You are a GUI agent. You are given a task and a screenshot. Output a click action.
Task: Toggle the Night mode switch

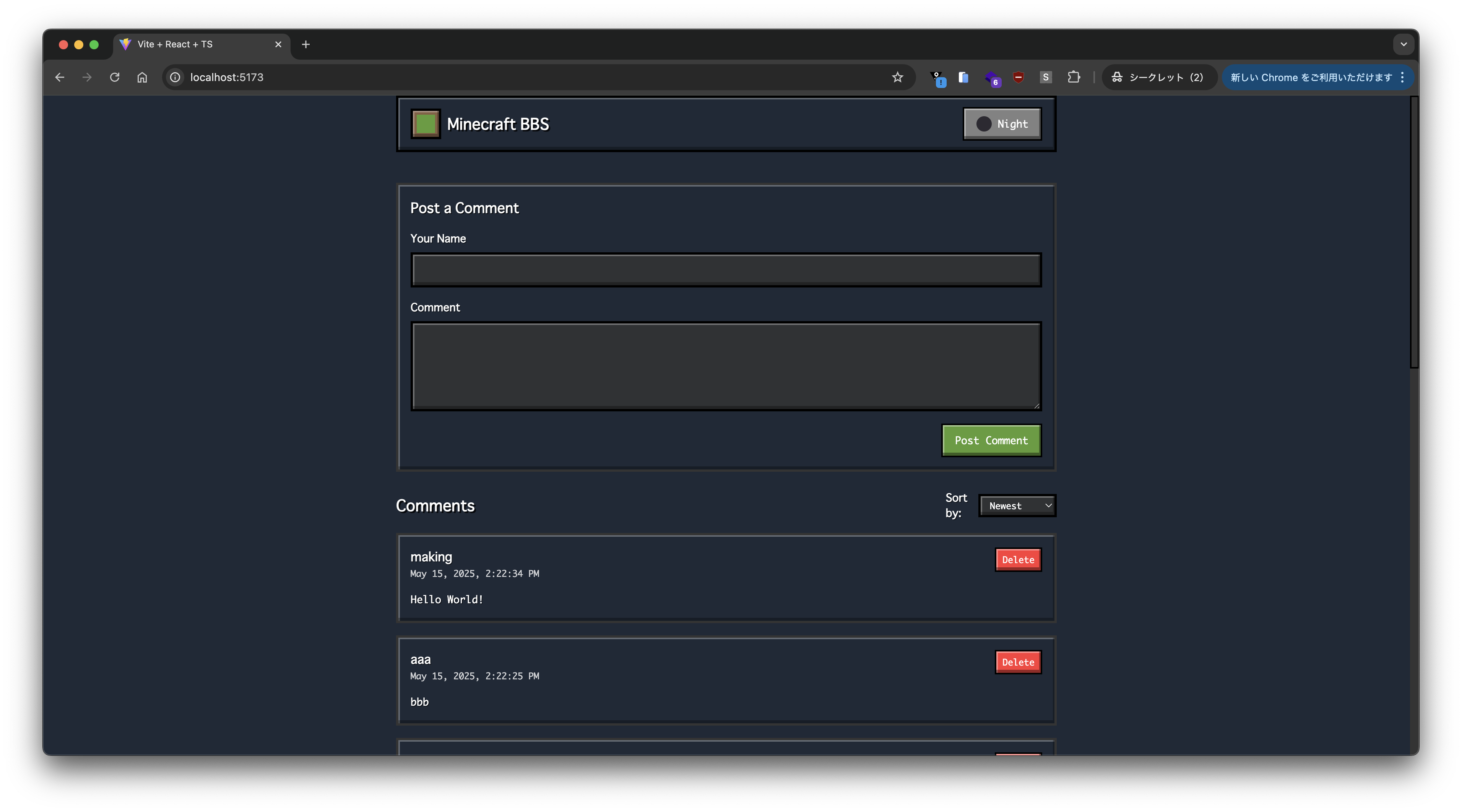[1002, 124]
